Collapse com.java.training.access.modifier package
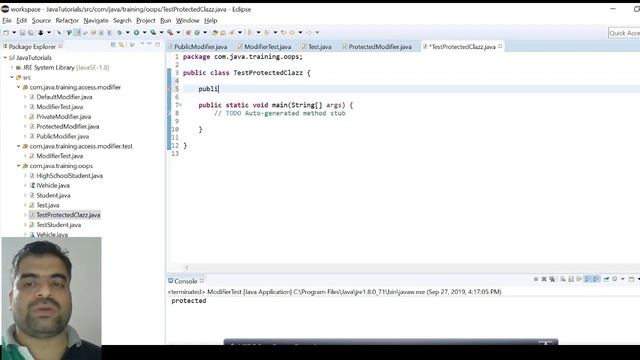Screen dimensions: 640x360 (x=18, y=87)
